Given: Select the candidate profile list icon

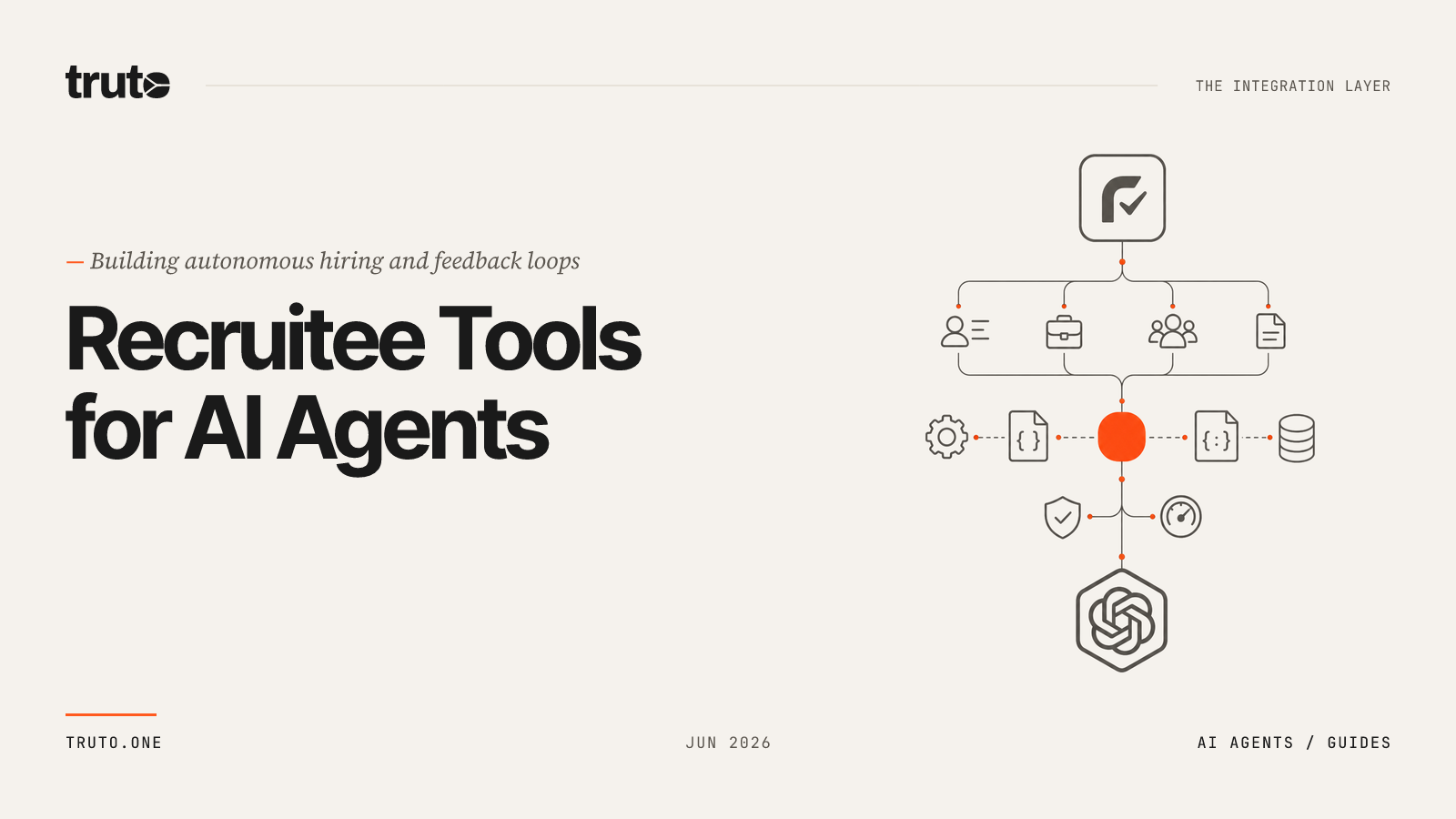Looking at the screenshot, I should pos(965,331).
